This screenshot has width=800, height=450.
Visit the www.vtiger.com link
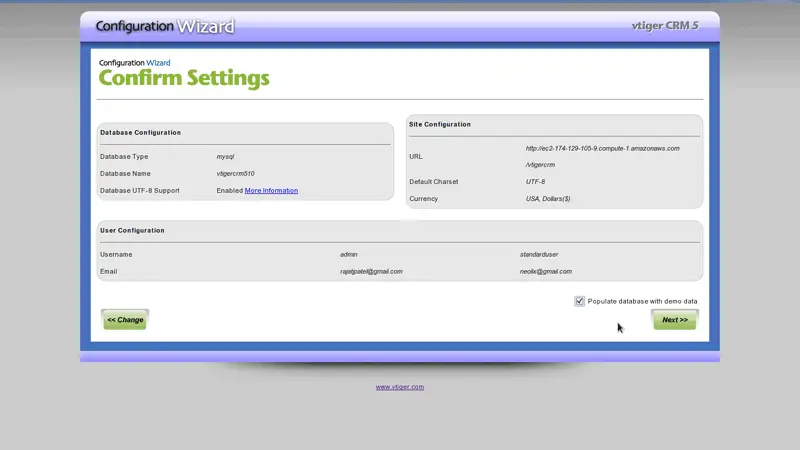(x=399, y=387)
